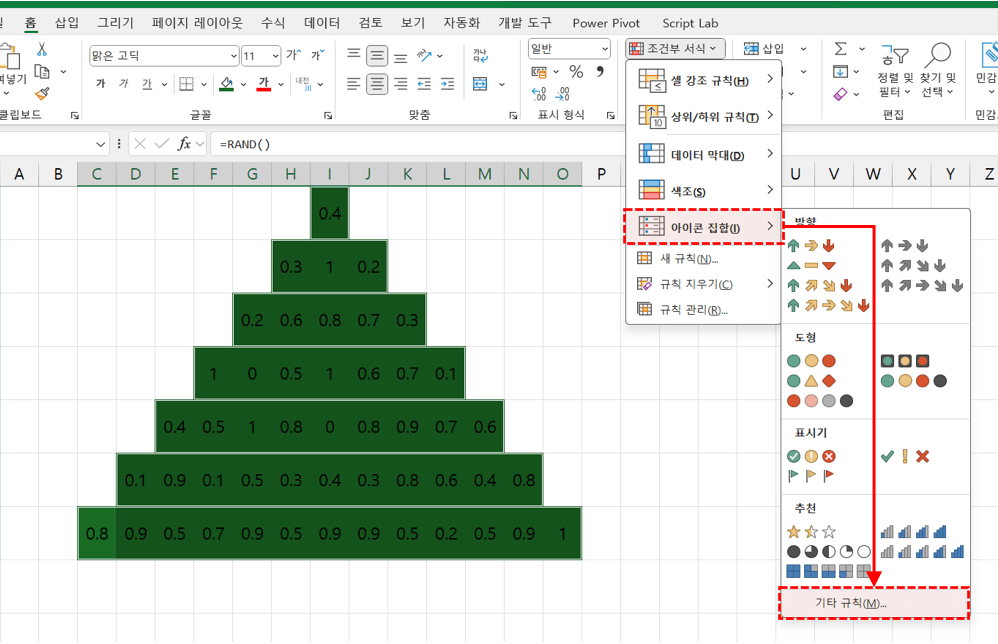Choose the three stars rating icon set
Viewport: 998px width, 644px height.
pyautogui.click(x=810, y=532)
